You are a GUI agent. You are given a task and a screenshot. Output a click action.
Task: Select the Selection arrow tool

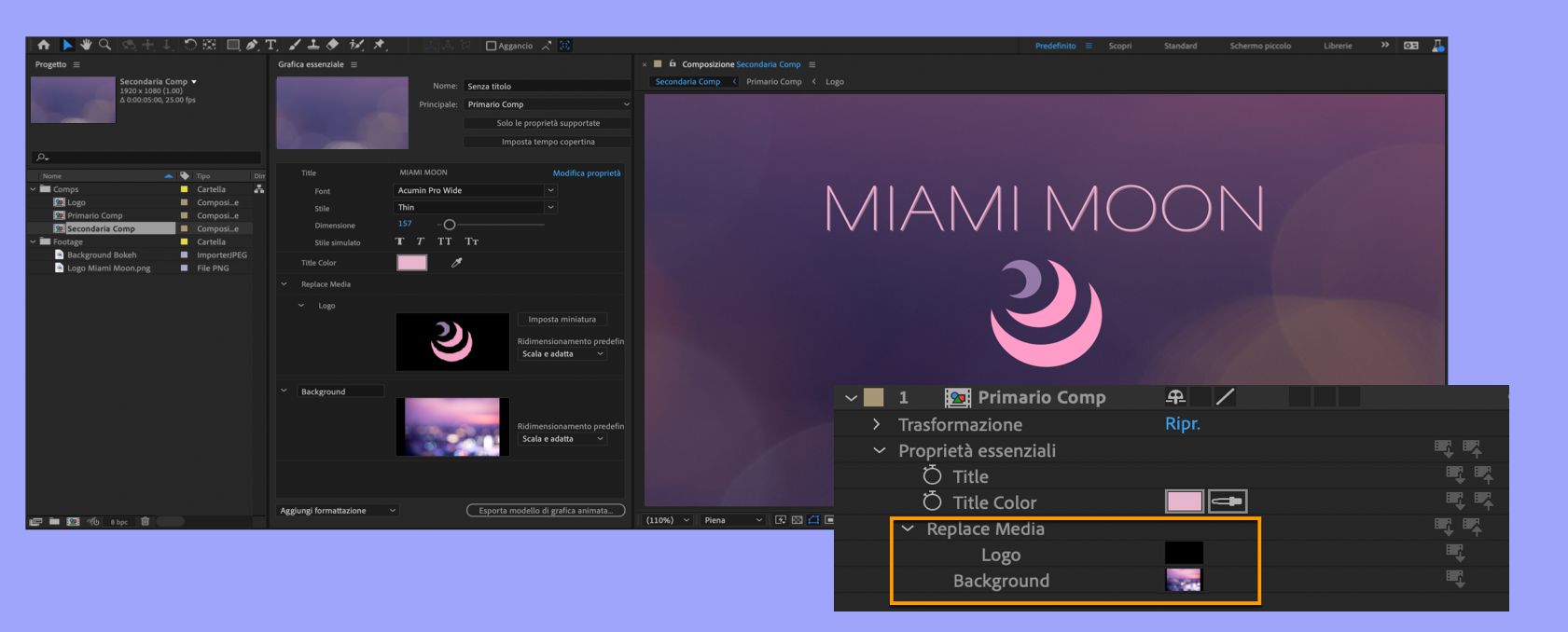point(67,45)
